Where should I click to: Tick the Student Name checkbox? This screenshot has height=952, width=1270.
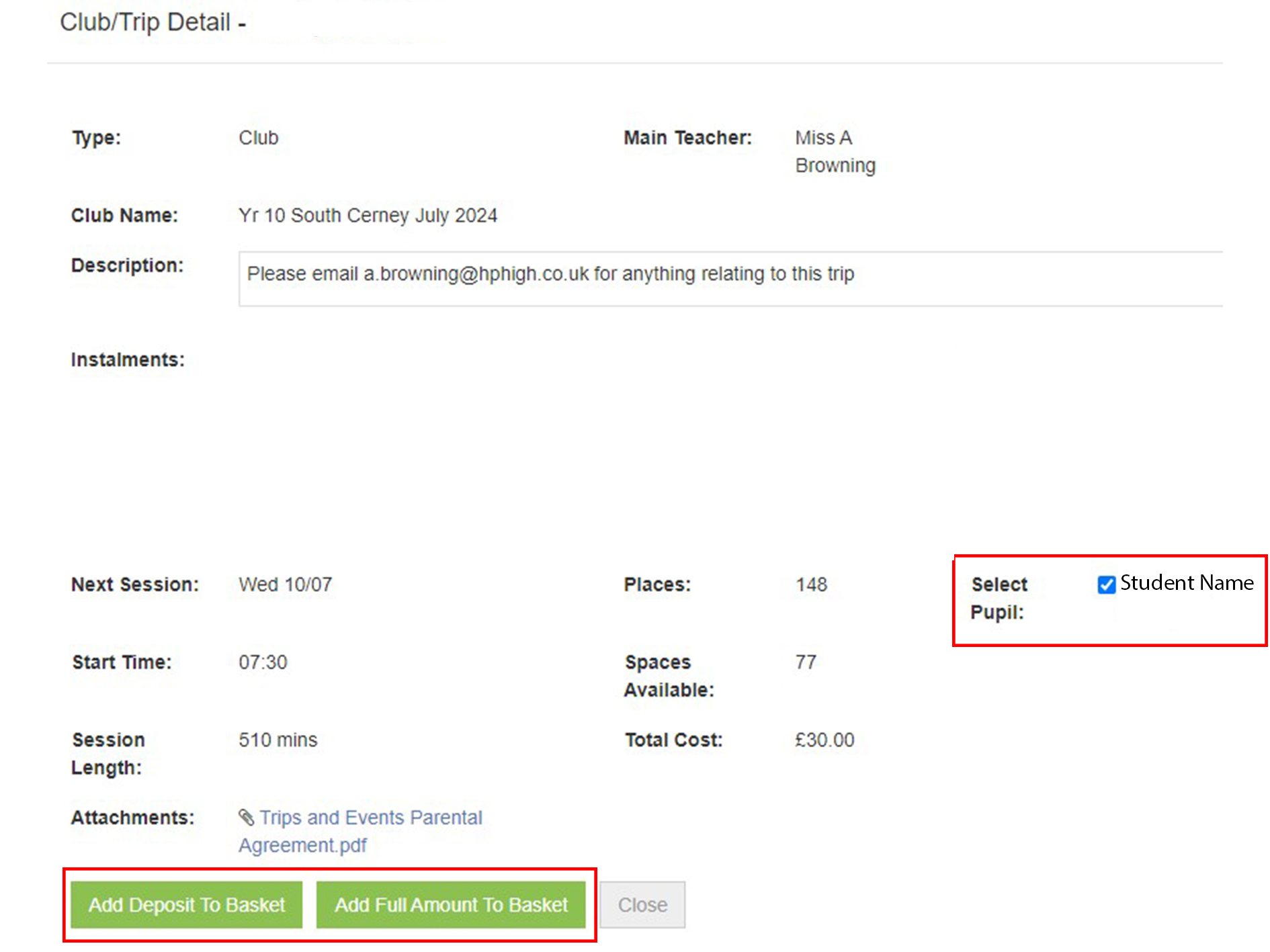coord(1106,585)
